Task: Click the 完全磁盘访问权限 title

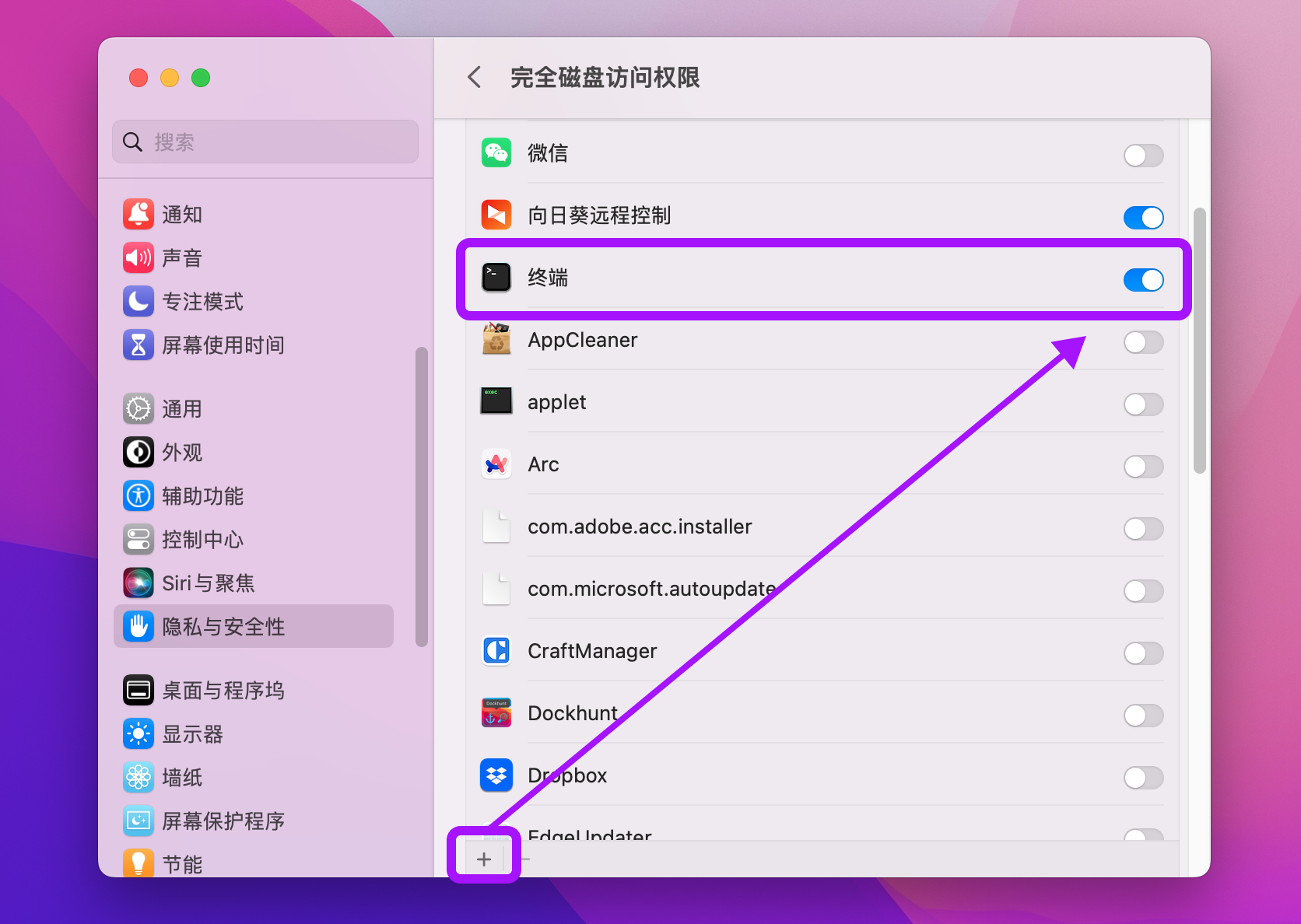Action: (x=605, y=78)
